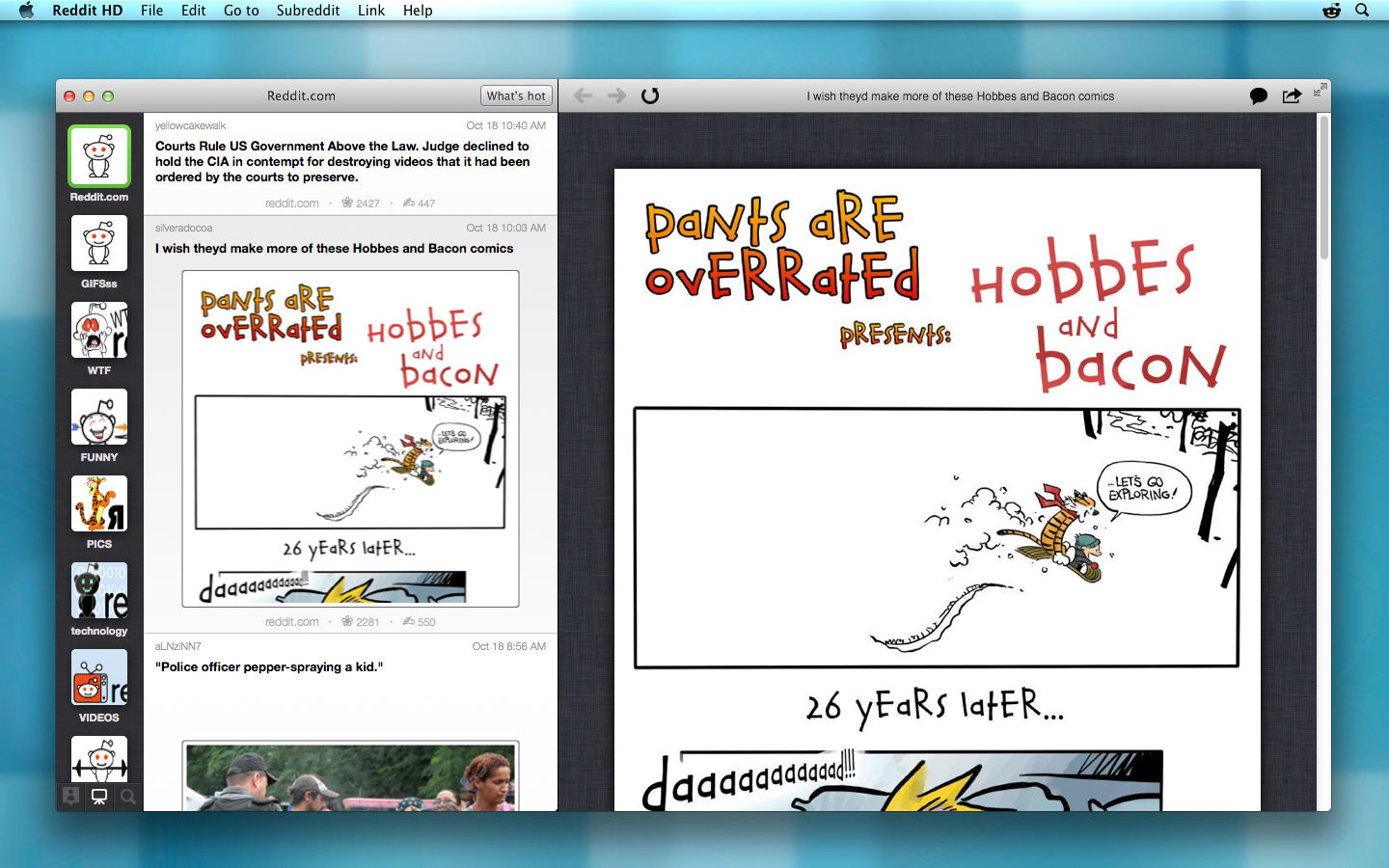The width and height of the screenshot is (1389, 868).
Task: Open the WTF subreddit from sidebar
Action: coord(99,330)
